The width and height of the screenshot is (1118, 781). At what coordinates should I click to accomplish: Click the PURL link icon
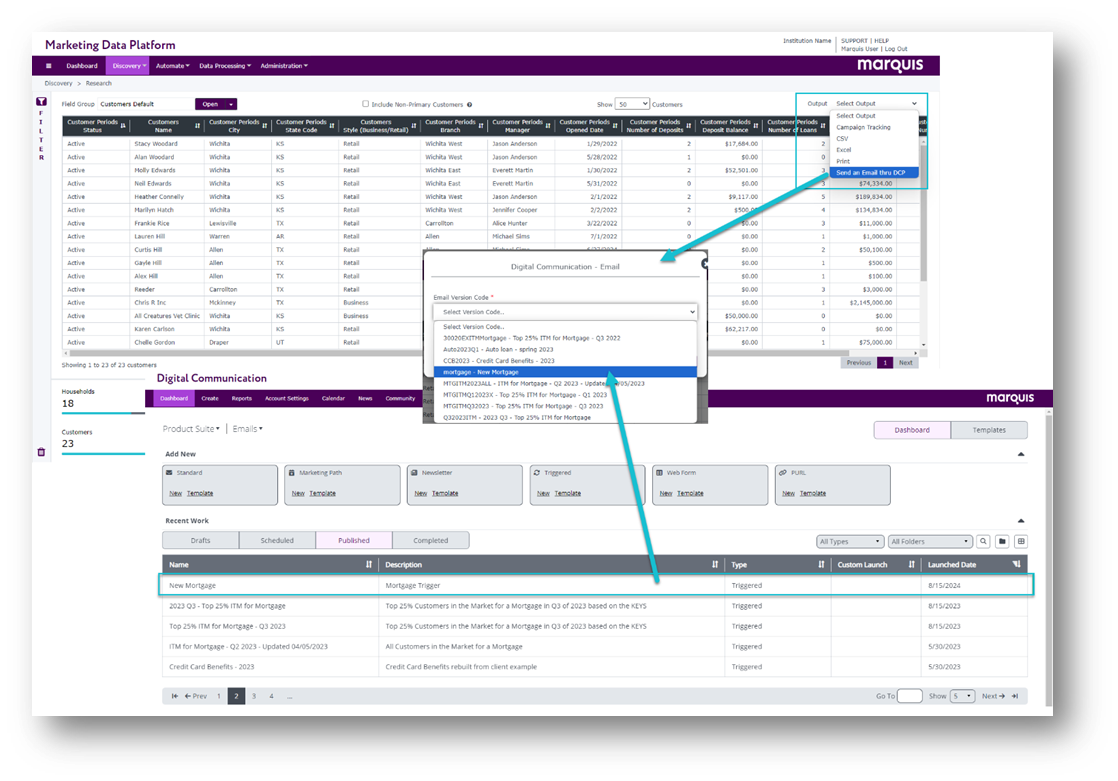(x=783, y=472)
